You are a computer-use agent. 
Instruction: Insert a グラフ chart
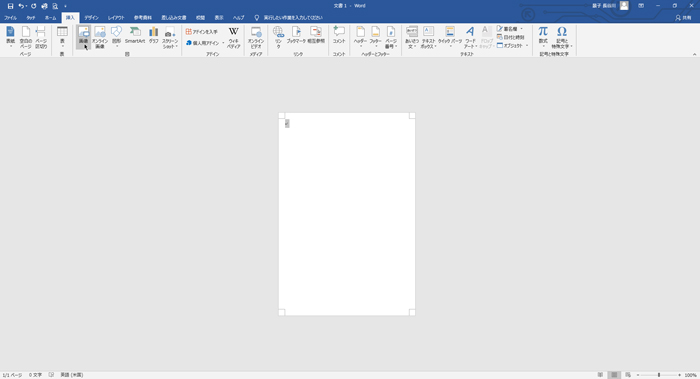[x=154, y=35]
